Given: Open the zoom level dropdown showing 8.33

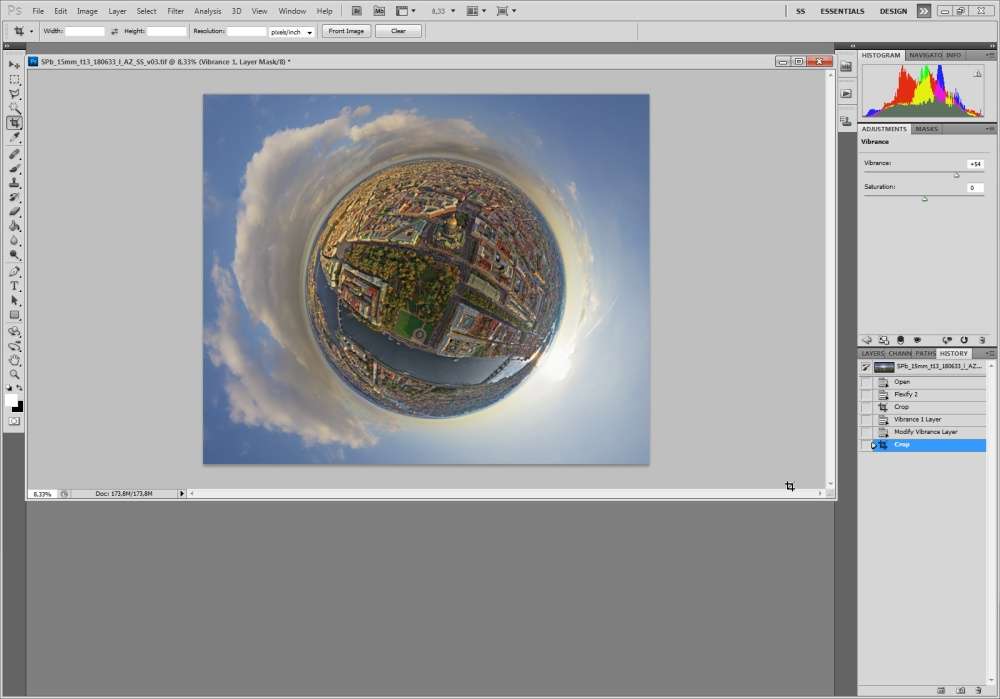Looking at the screenshot, I should click(x=441, y=11).
